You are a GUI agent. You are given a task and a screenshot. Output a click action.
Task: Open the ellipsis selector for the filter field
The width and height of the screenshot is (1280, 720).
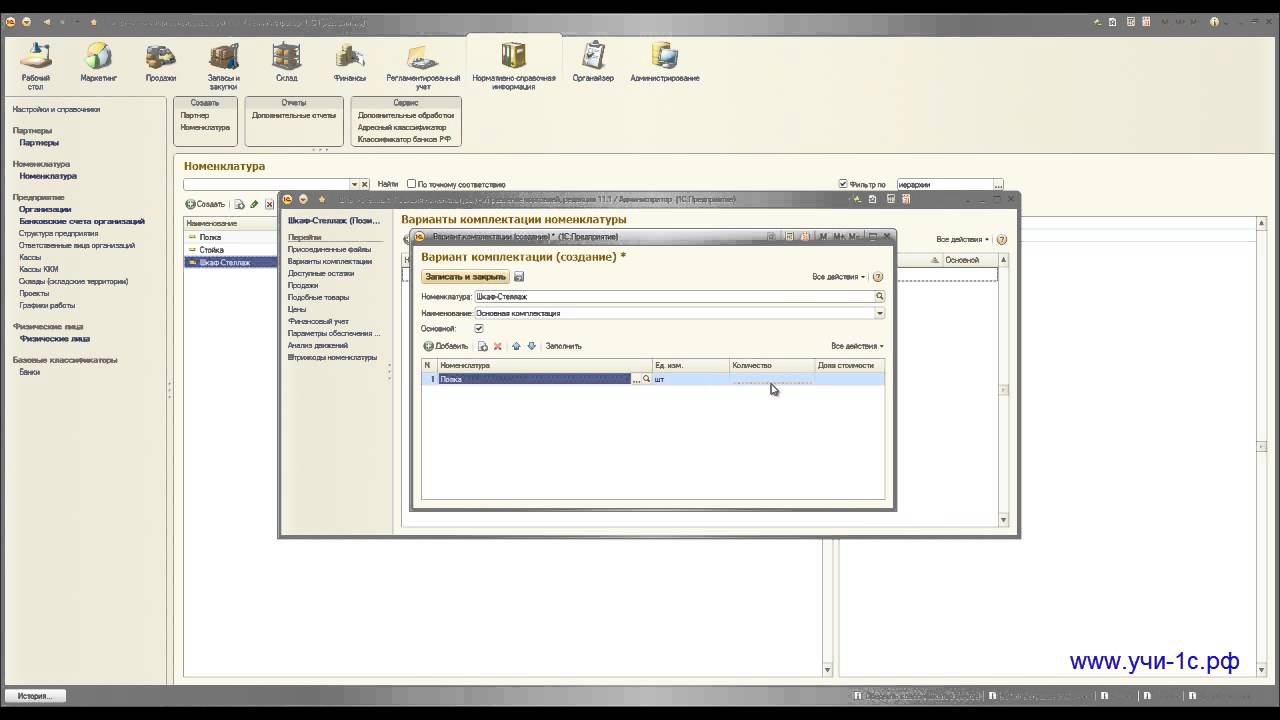(998, 184)
